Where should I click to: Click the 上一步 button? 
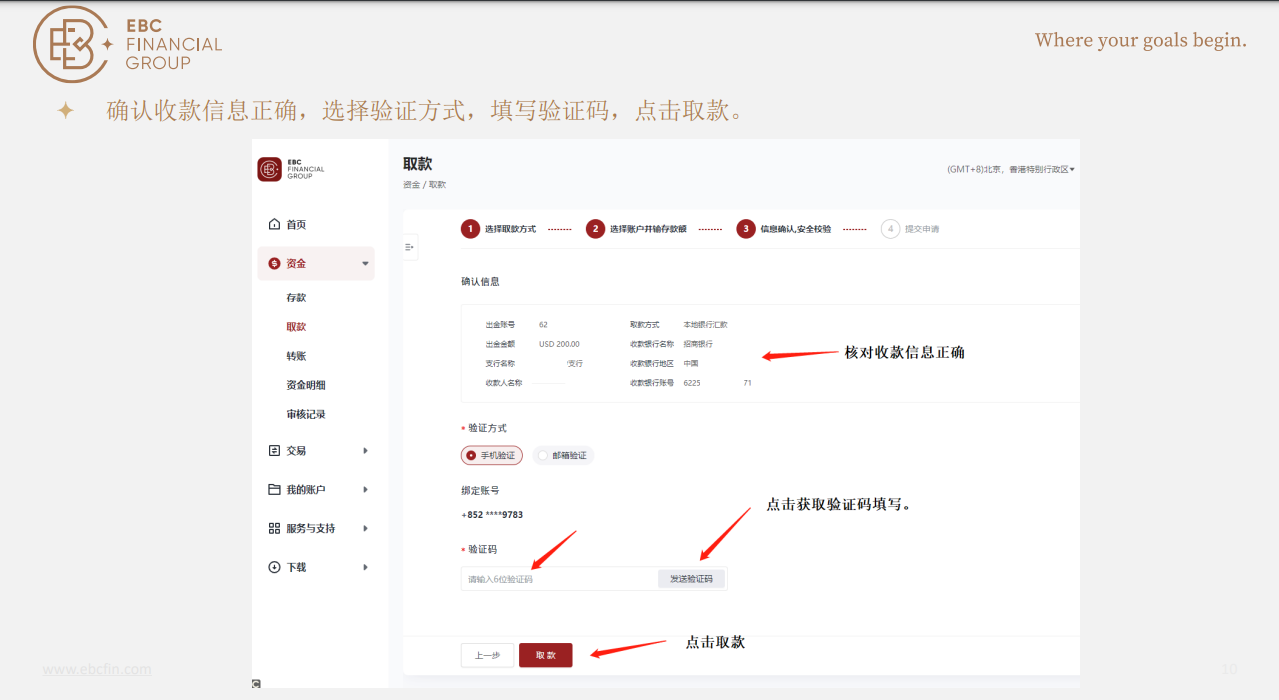[487, 654]
